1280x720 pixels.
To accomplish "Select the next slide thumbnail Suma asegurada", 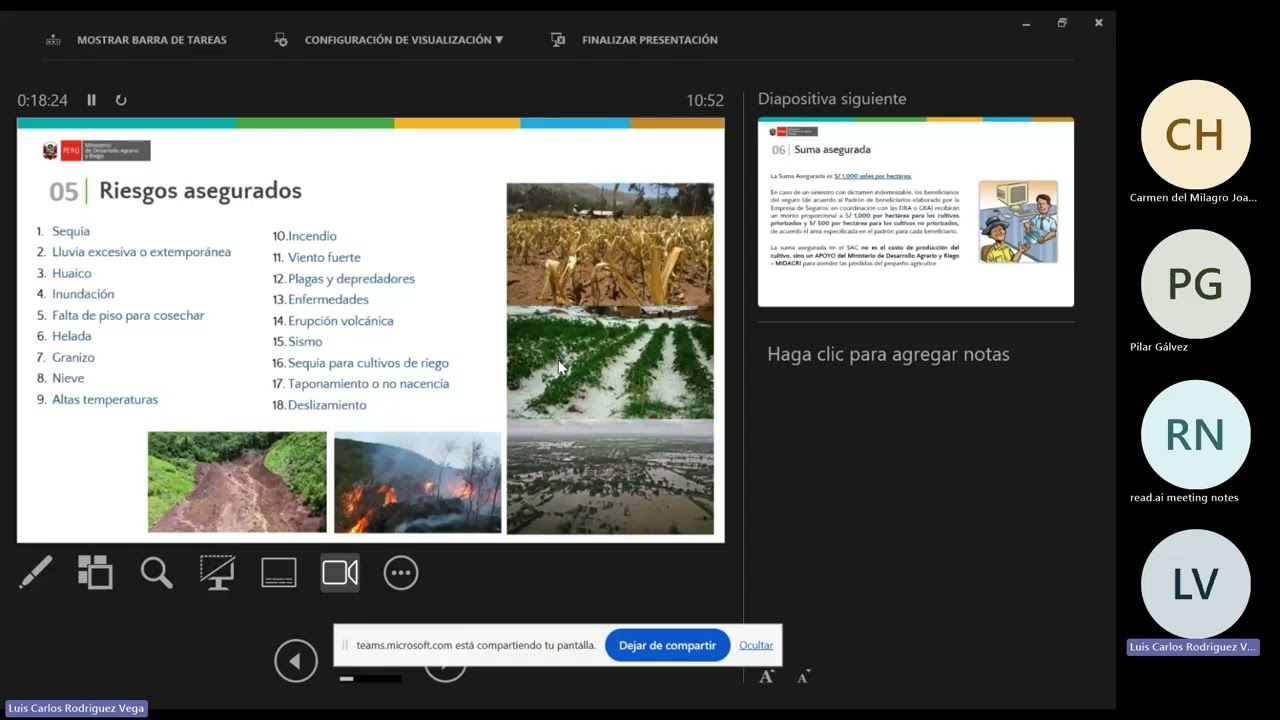I will [916, 212].
